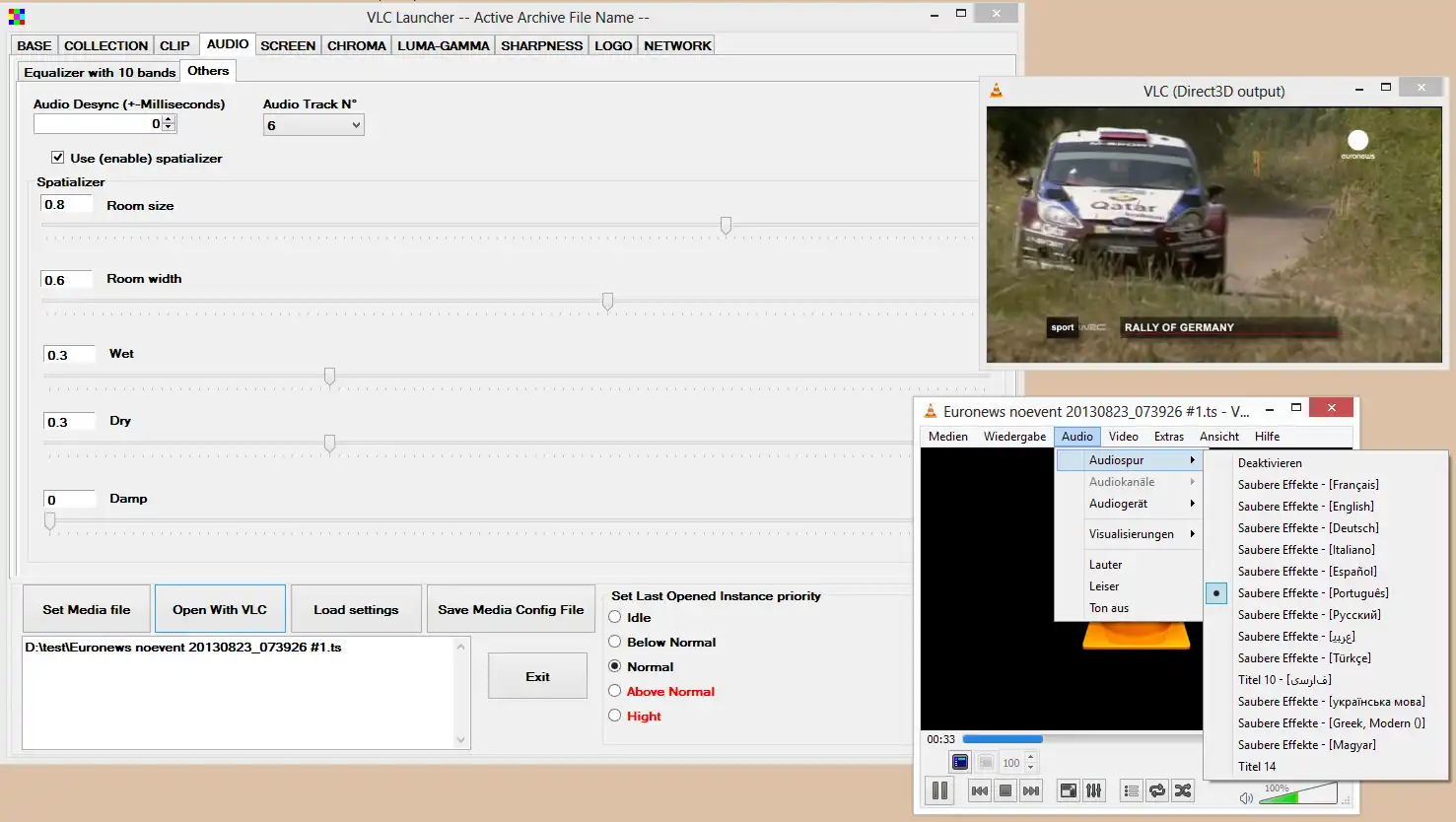Click the Open With VLC button
1456x822 pixels.
tap(220, 609)
